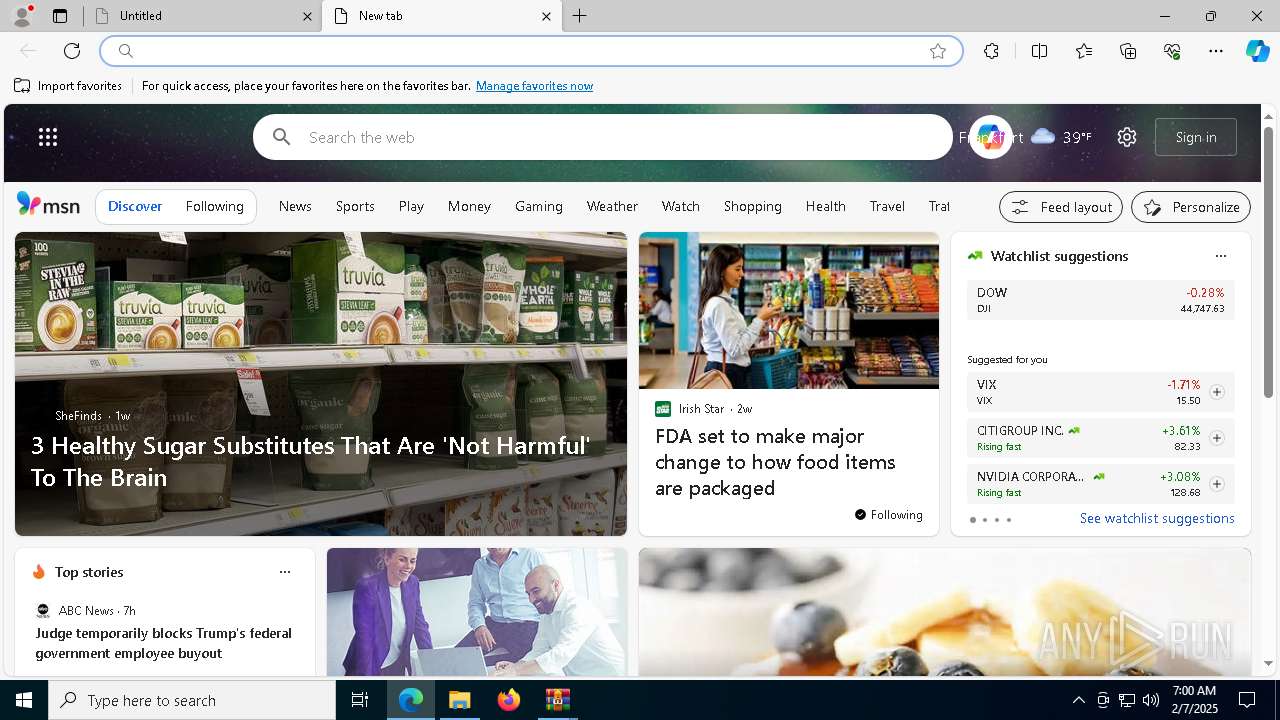Open the Favorites list icon

[1084, 51]
